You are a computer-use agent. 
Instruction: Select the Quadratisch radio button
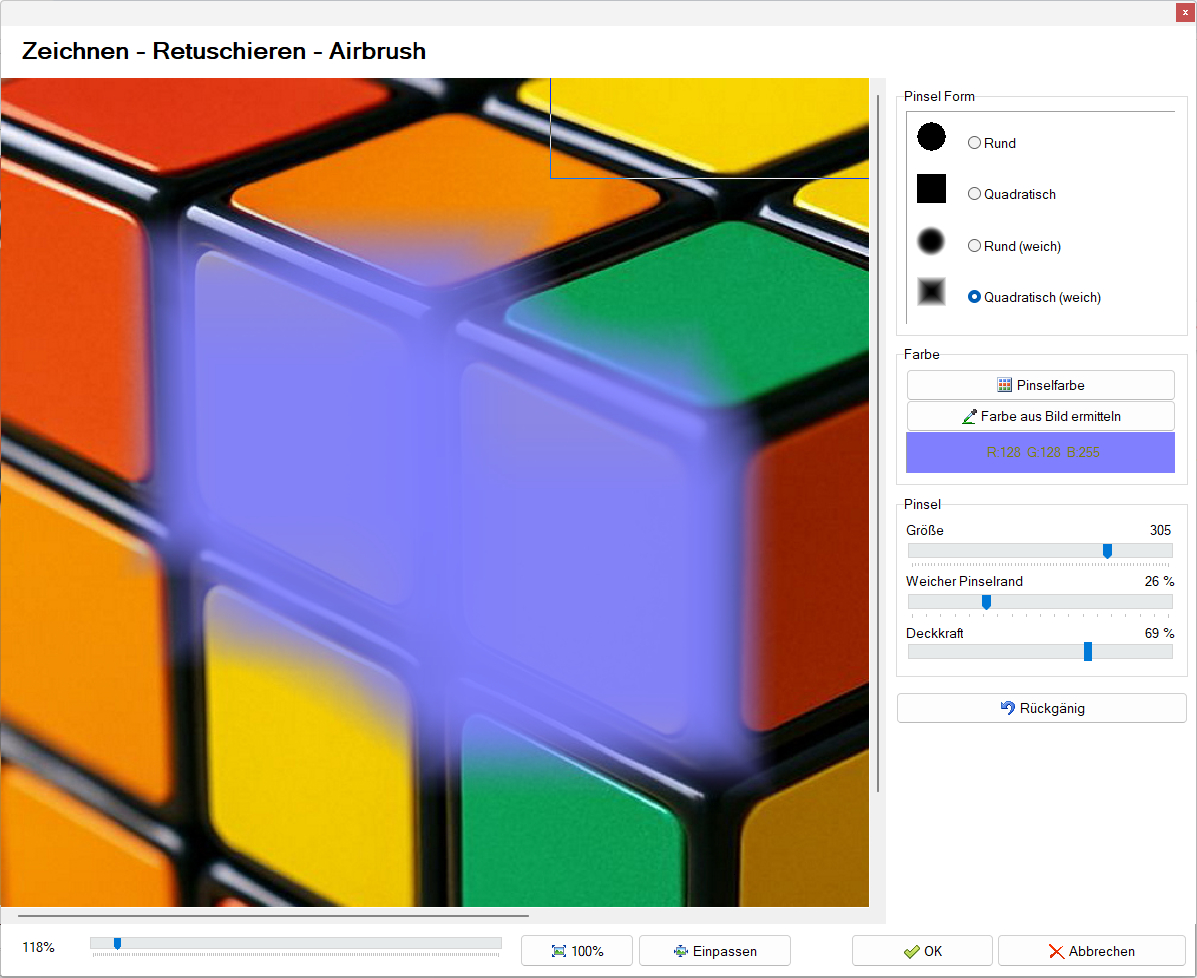pyautogui.click(x=974, y=194)
